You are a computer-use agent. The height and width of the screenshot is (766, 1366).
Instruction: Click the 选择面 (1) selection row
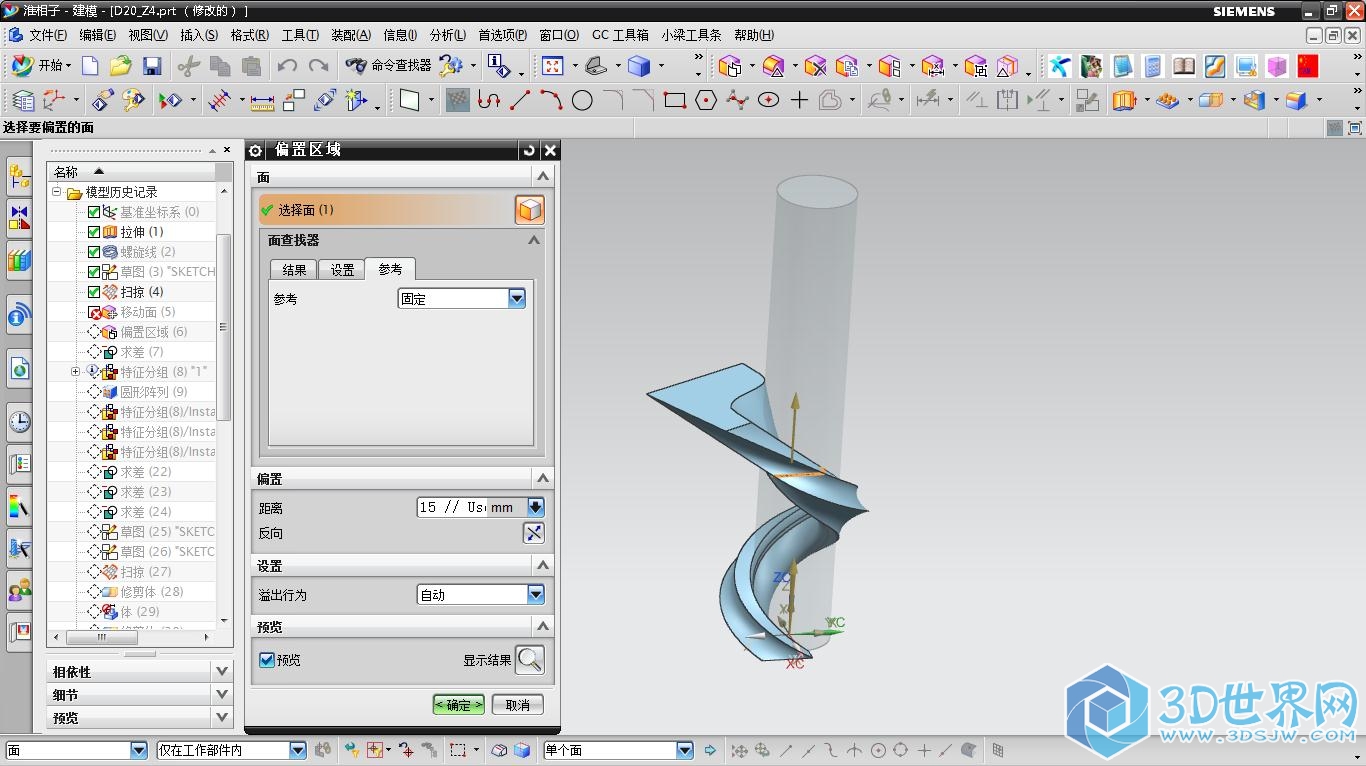click(x=385, y=210)
